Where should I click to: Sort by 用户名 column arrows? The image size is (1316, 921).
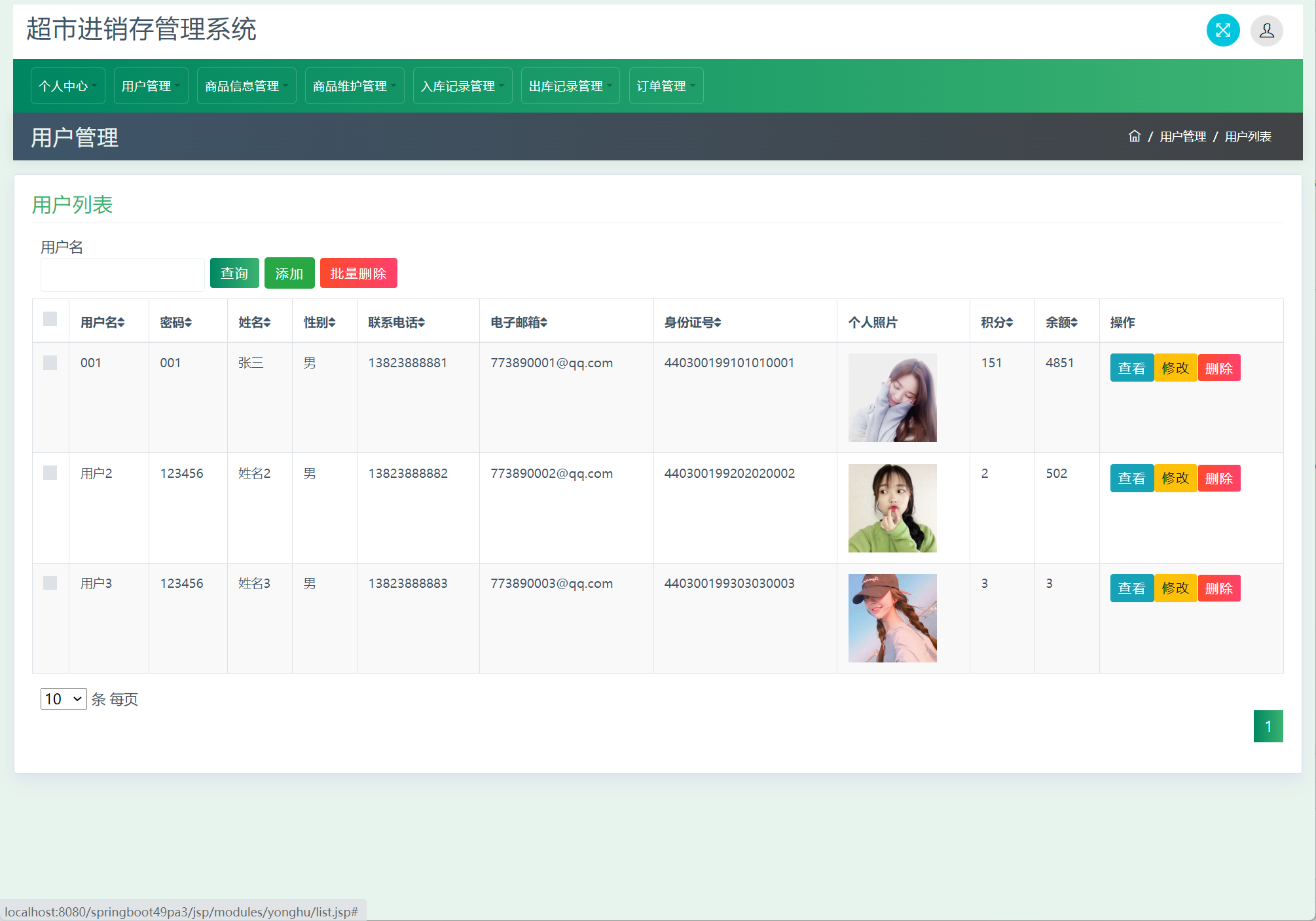(122, 322)
